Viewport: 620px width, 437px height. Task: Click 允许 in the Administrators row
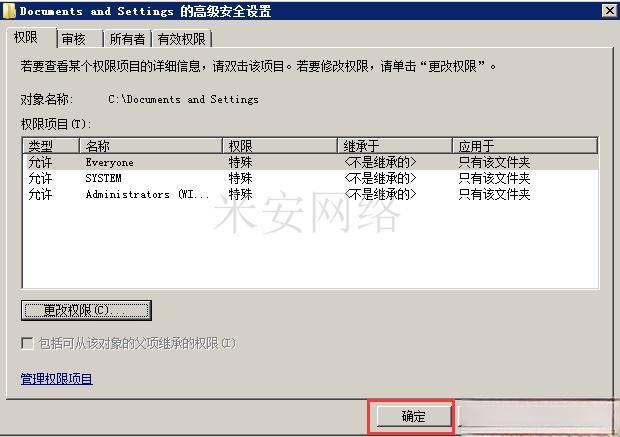(x=40, y=194)
